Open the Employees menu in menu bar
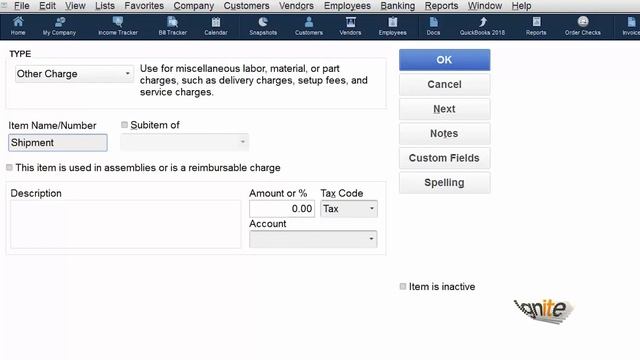This screenshot has height=360, width=640. tap(347, 6)
